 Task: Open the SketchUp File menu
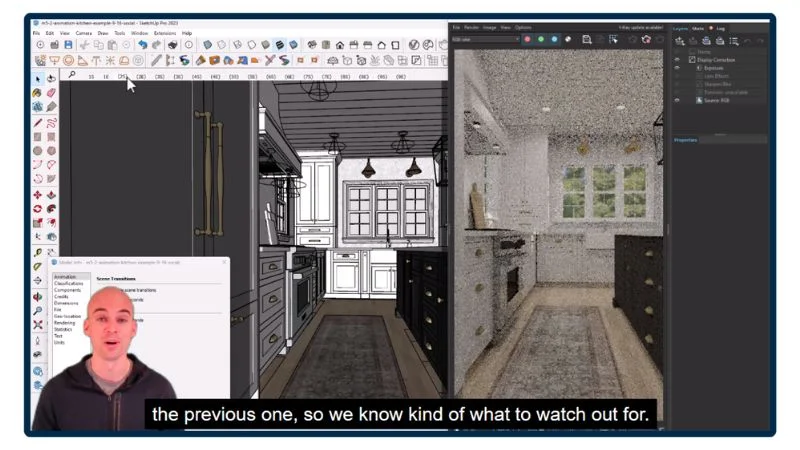coord(36,33)
